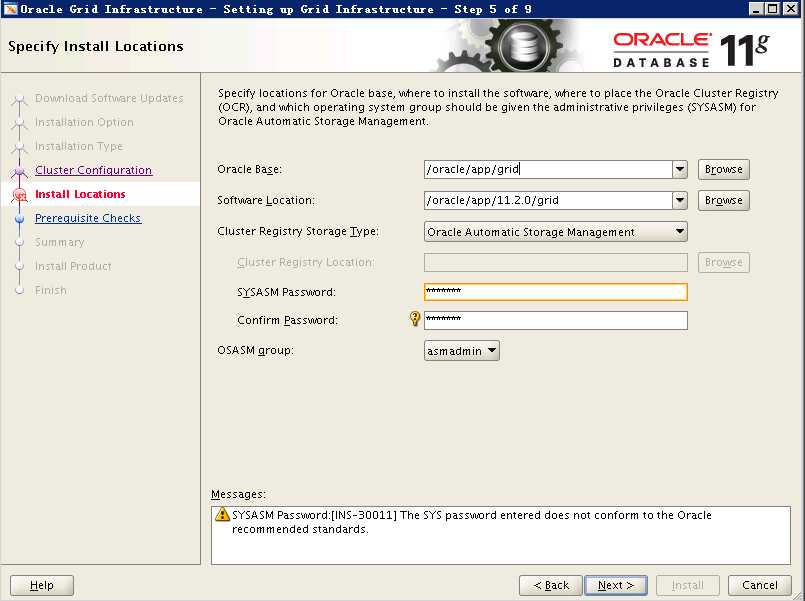The image size is (805, 601).
Task: Click the Help button
Action: 42,585
